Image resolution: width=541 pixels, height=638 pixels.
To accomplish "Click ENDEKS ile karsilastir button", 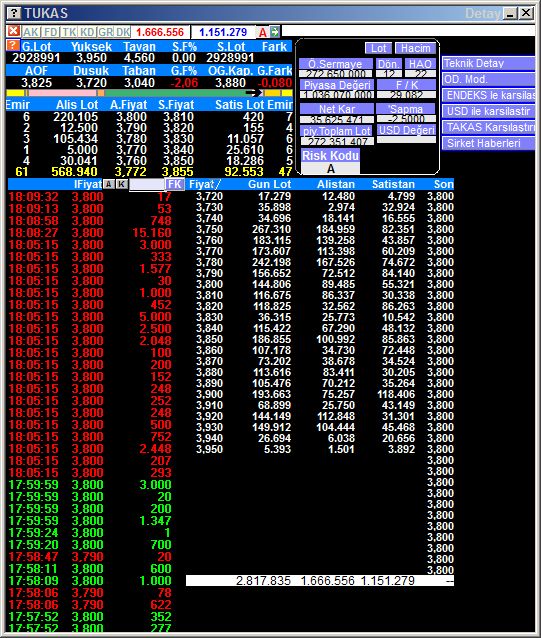I will (x=488, y=95).
